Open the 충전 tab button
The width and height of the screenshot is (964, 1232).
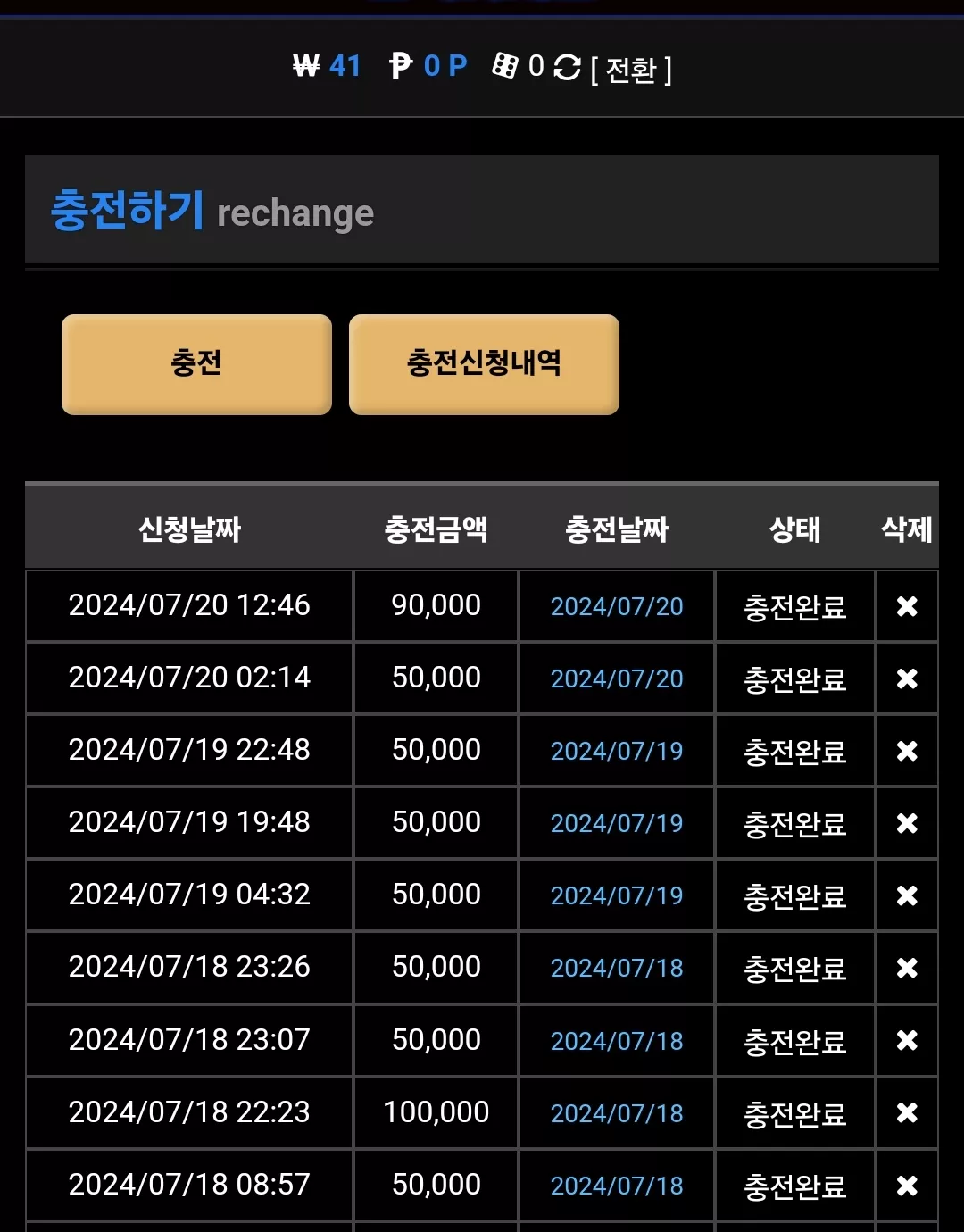click(196, 364)
